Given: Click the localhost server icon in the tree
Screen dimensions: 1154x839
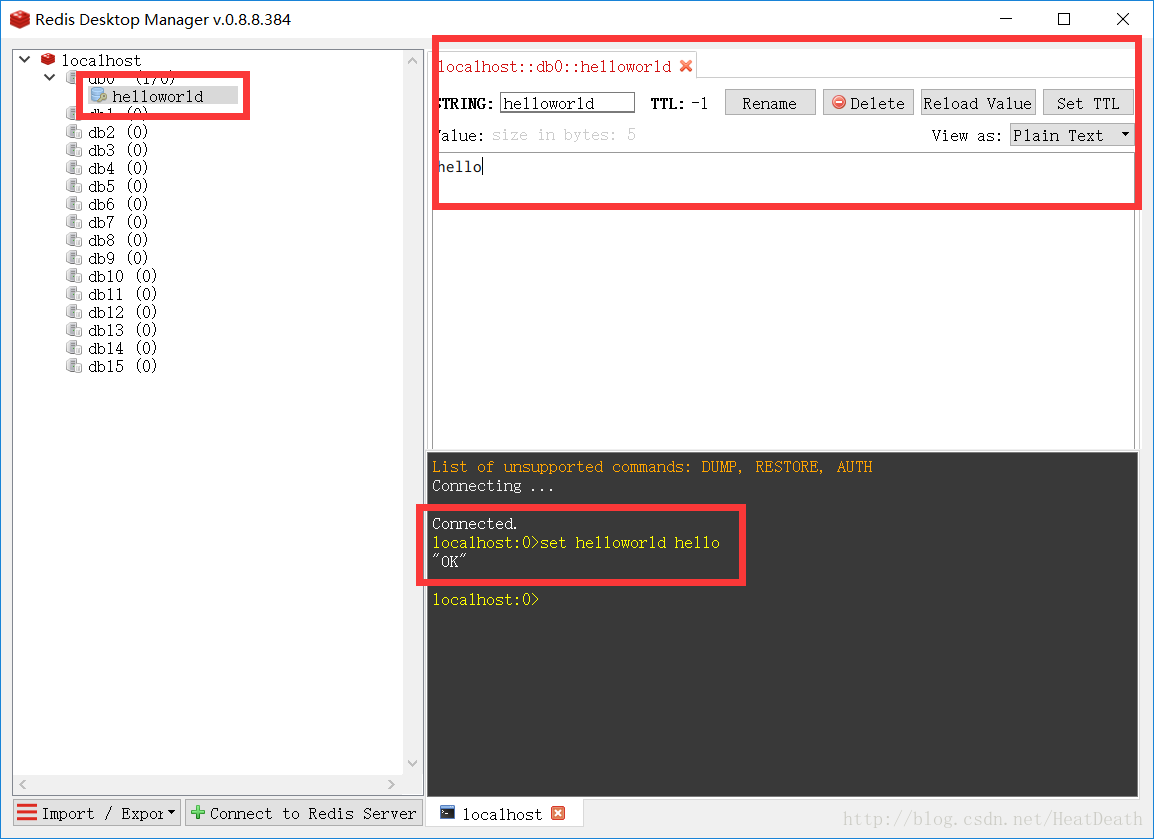Looking at the screenshot, I should tap(48, 59).
